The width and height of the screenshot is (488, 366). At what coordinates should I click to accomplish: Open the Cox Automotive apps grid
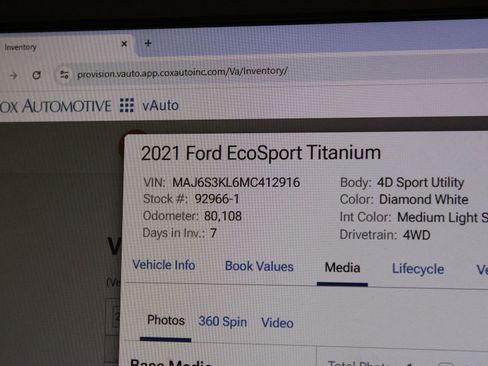coord(127,105)
